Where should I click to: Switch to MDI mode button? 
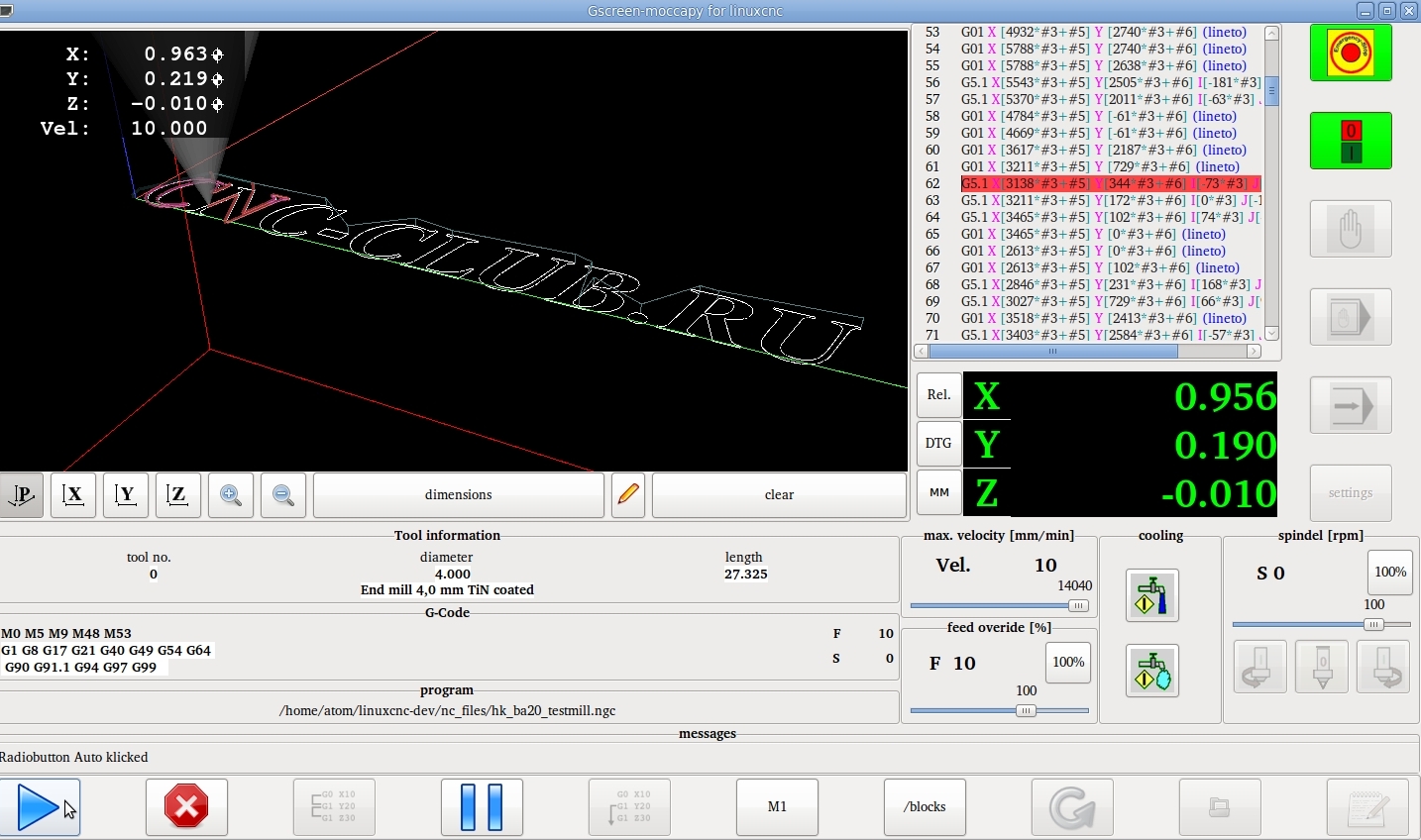1351,317
